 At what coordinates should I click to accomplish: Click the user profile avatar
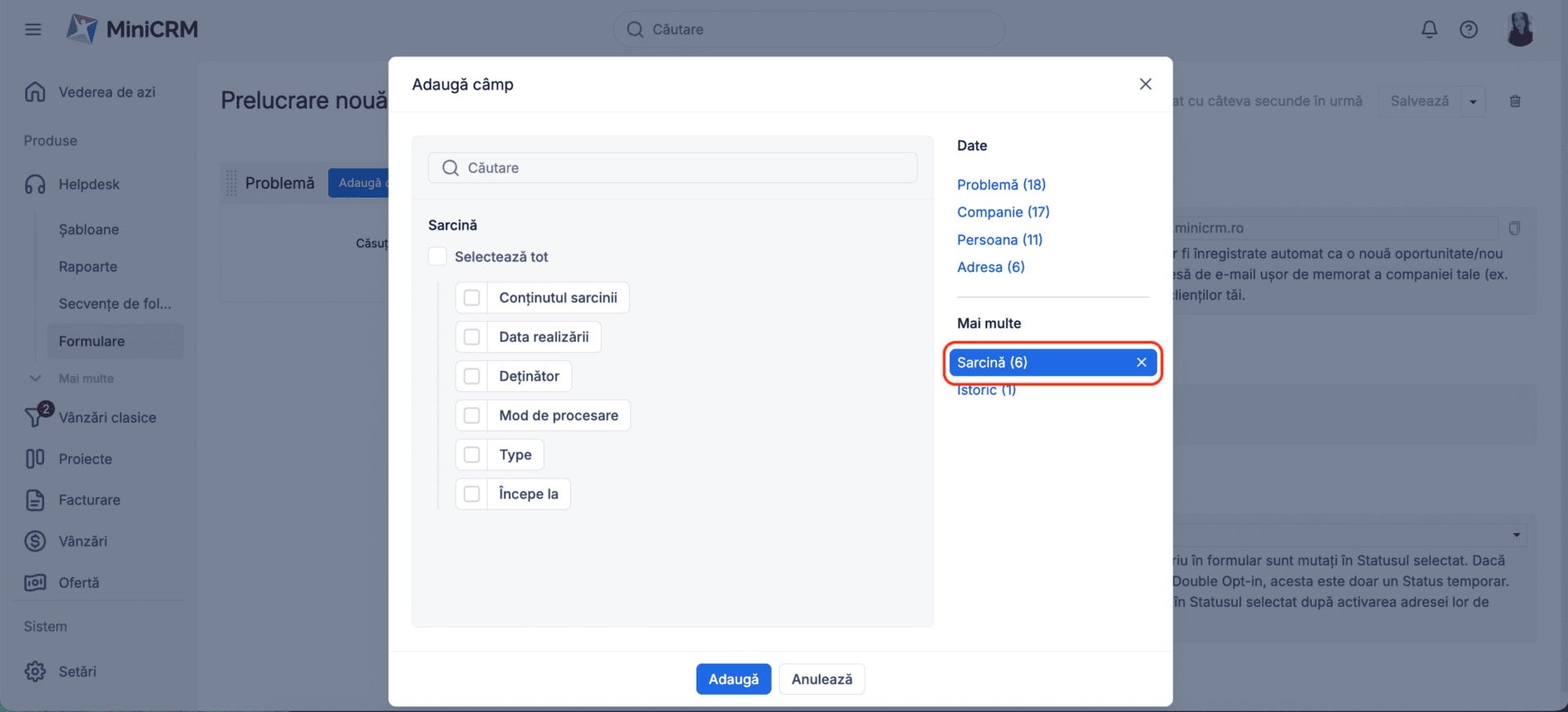1519,29
